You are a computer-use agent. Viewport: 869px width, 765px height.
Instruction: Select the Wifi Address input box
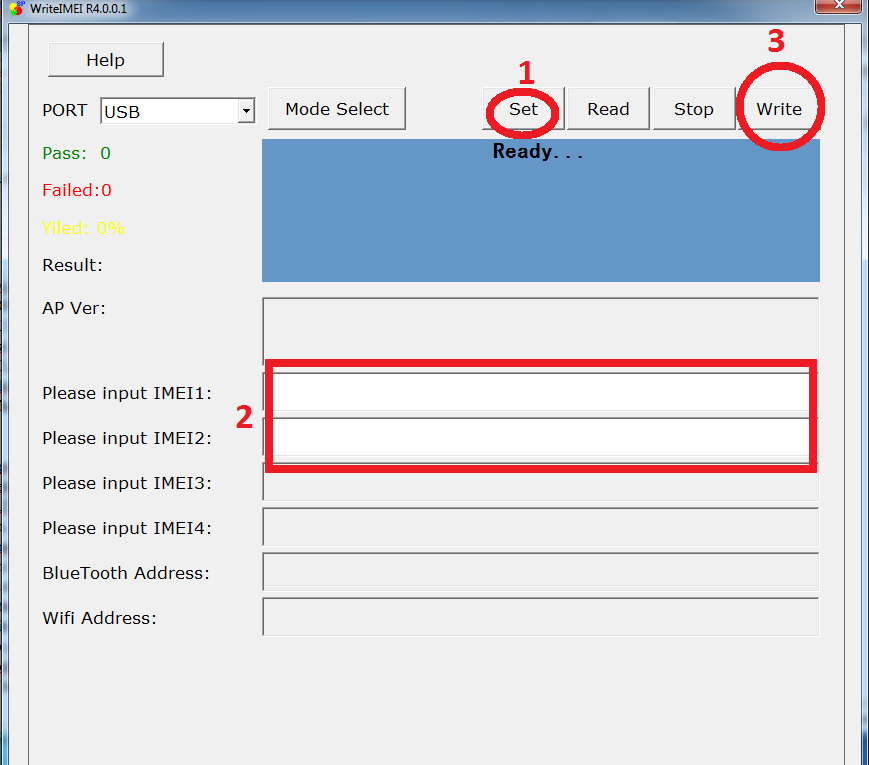click(540, 617)
